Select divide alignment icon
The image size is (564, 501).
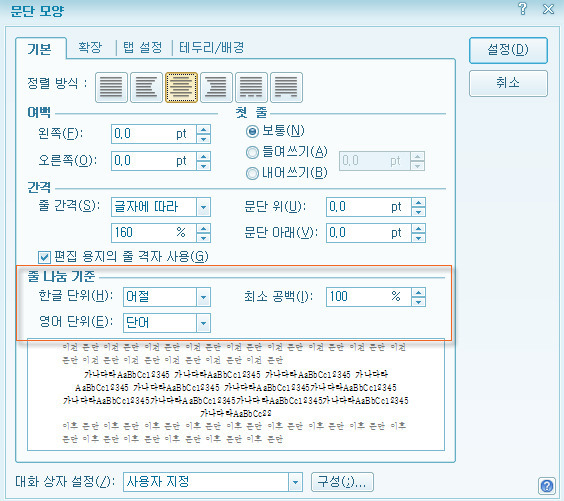pyautogui.click(x=286, y=87)
